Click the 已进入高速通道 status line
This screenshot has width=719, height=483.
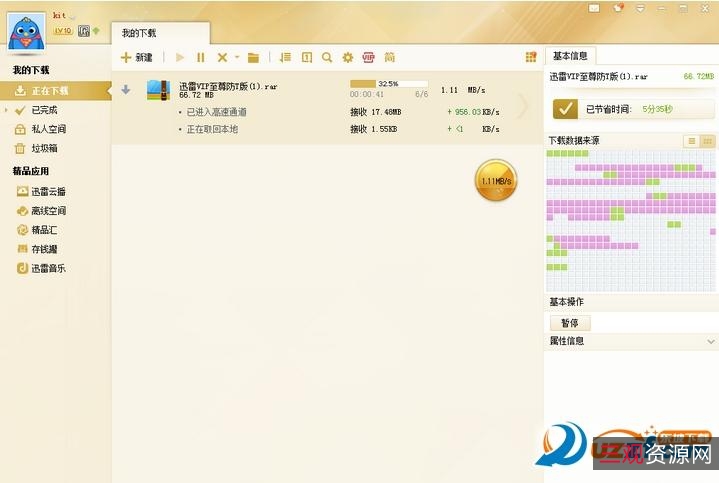[216, 112]
